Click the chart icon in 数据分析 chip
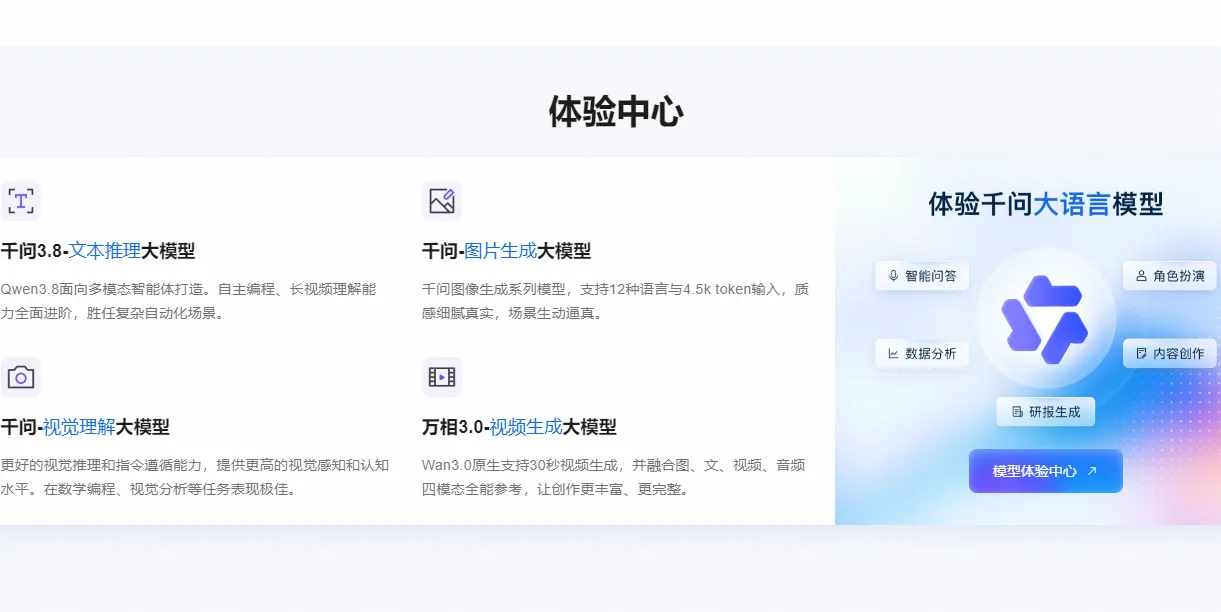Image resolution: width=1221 pixels, height=612 pixels. pyautogui.click(x=893, y=354)
